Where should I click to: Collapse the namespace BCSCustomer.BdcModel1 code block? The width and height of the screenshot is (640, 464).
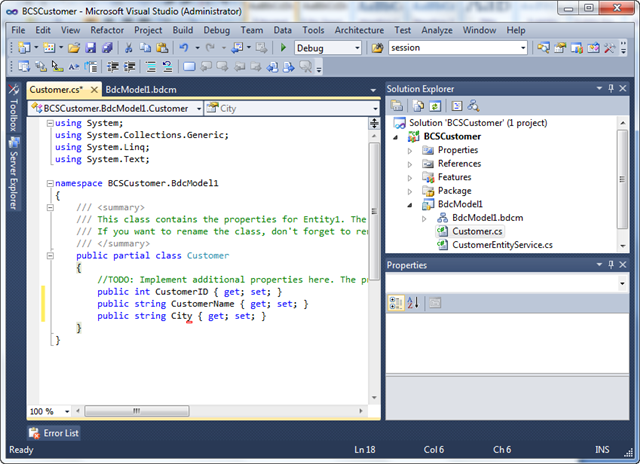tap(49, 184)
